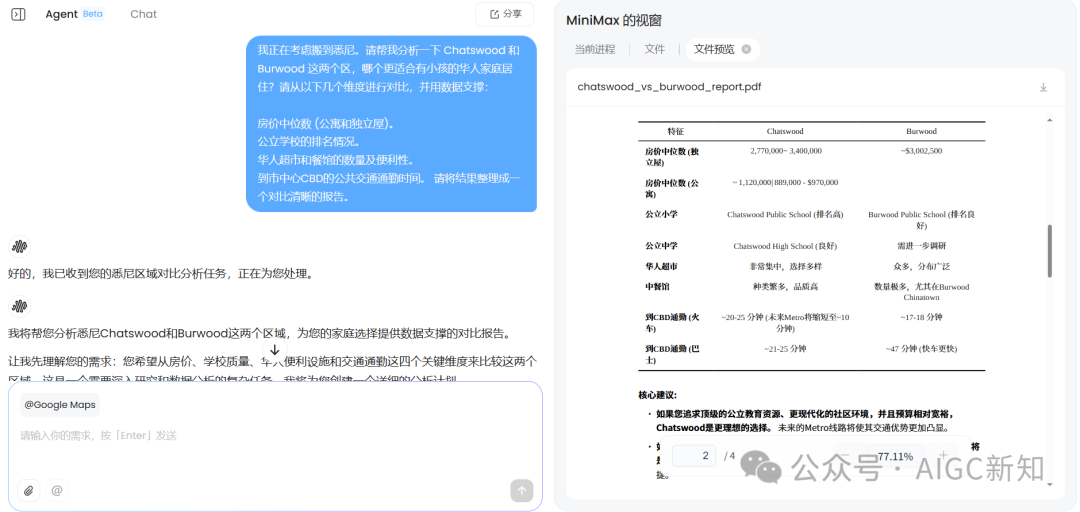Click the 众多，分布广泛 cell
This screenshot has height=512, width=1080.
click(921, 266)
